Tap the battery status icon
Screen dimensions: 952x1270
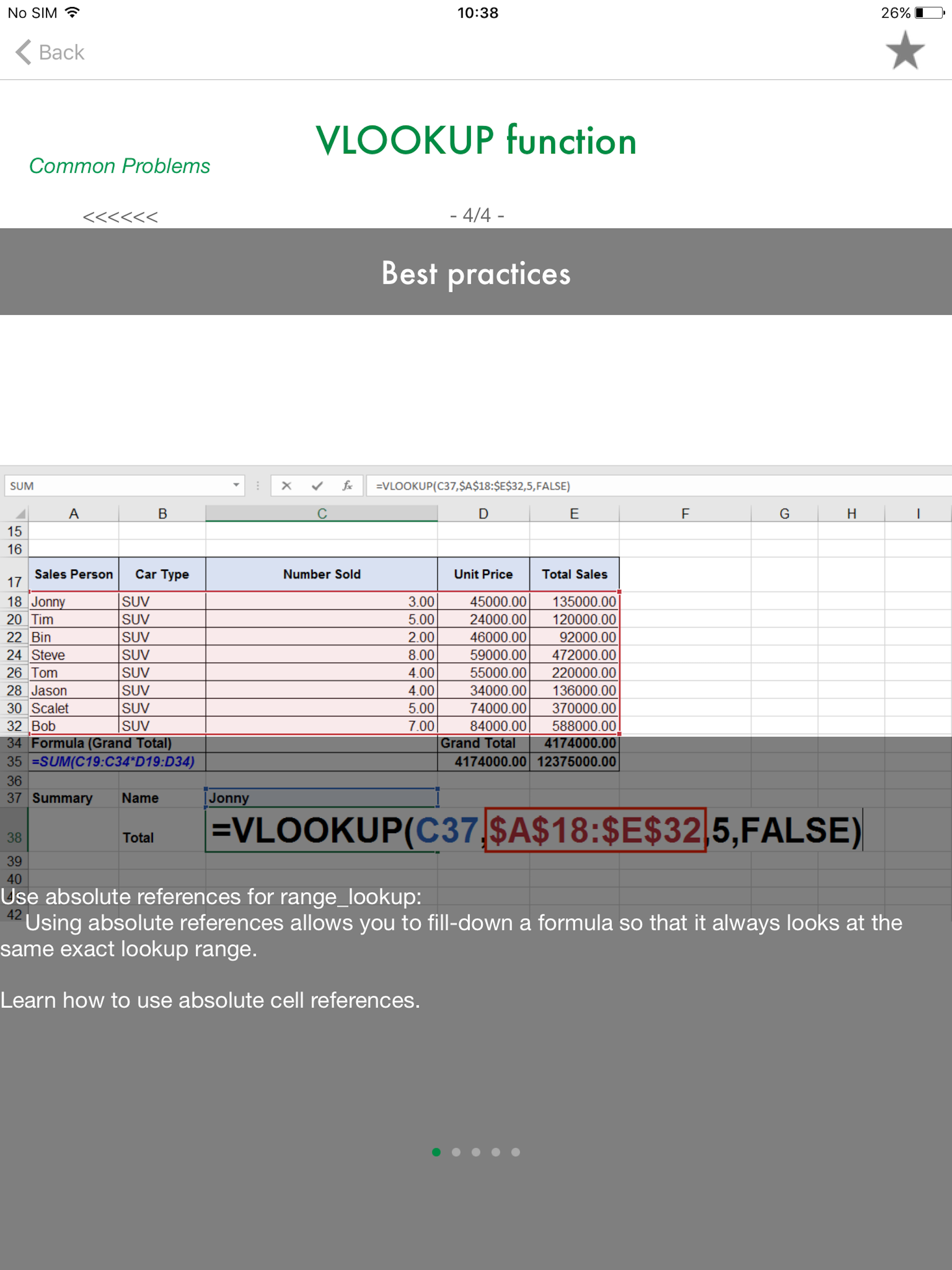(x=930, y=13)
